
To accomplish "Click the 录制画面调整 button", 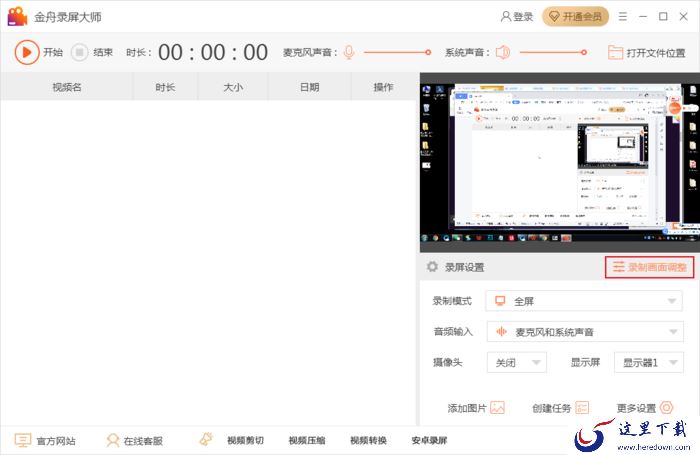I will [x=650, y=267].
